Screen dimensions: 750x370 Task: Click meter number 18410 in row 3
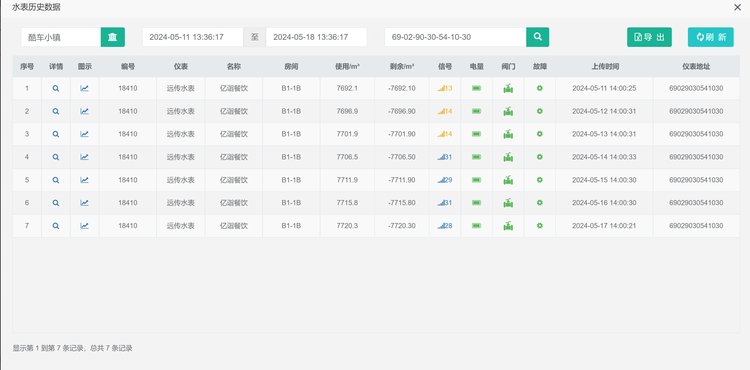(128, 134)
